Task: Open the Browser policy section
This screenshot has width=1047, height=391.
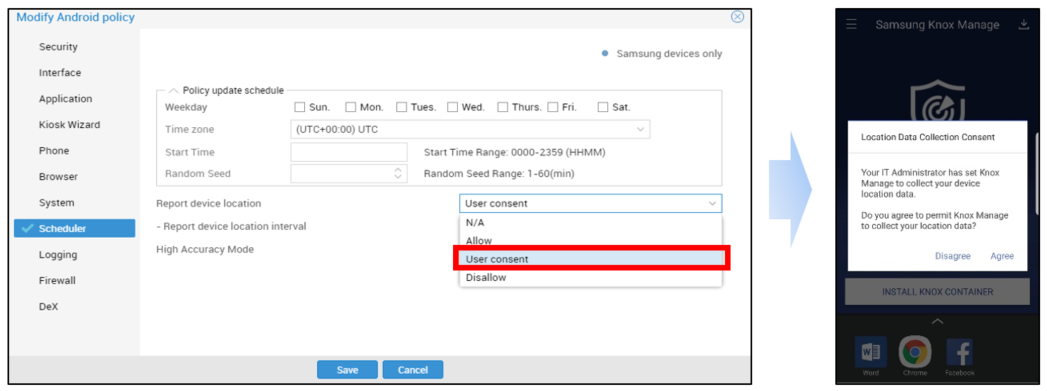Action: click(58, 177)
